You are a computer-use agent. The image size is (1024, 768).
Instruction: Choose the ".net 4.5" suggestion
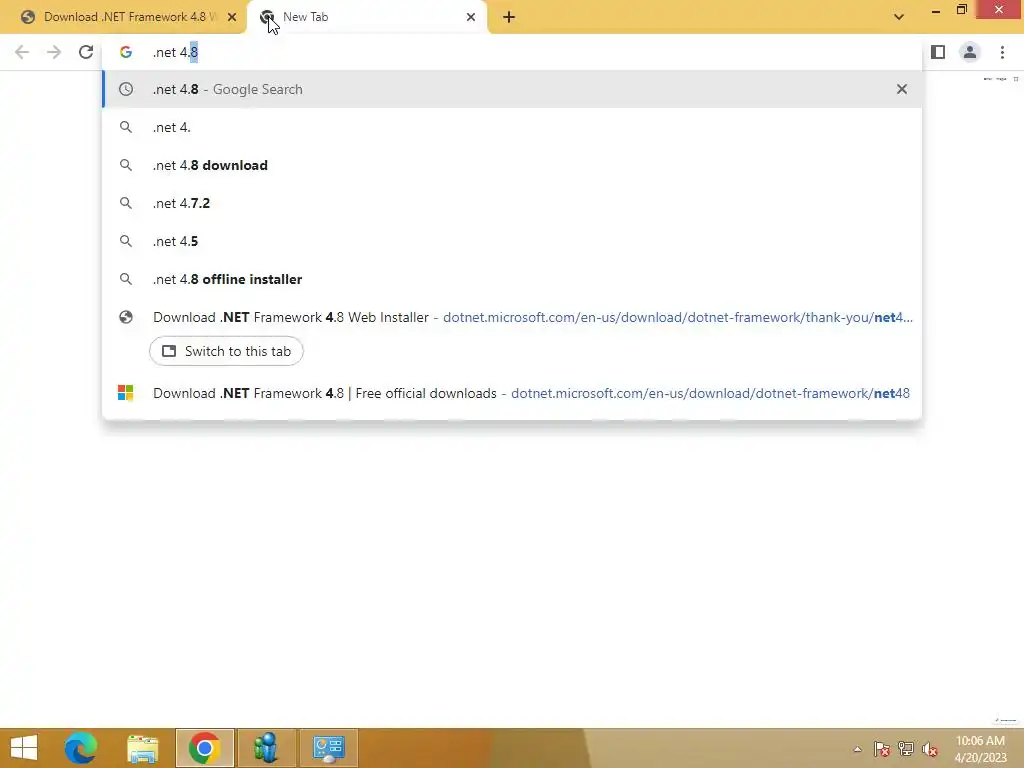click(x=512, y=241)
